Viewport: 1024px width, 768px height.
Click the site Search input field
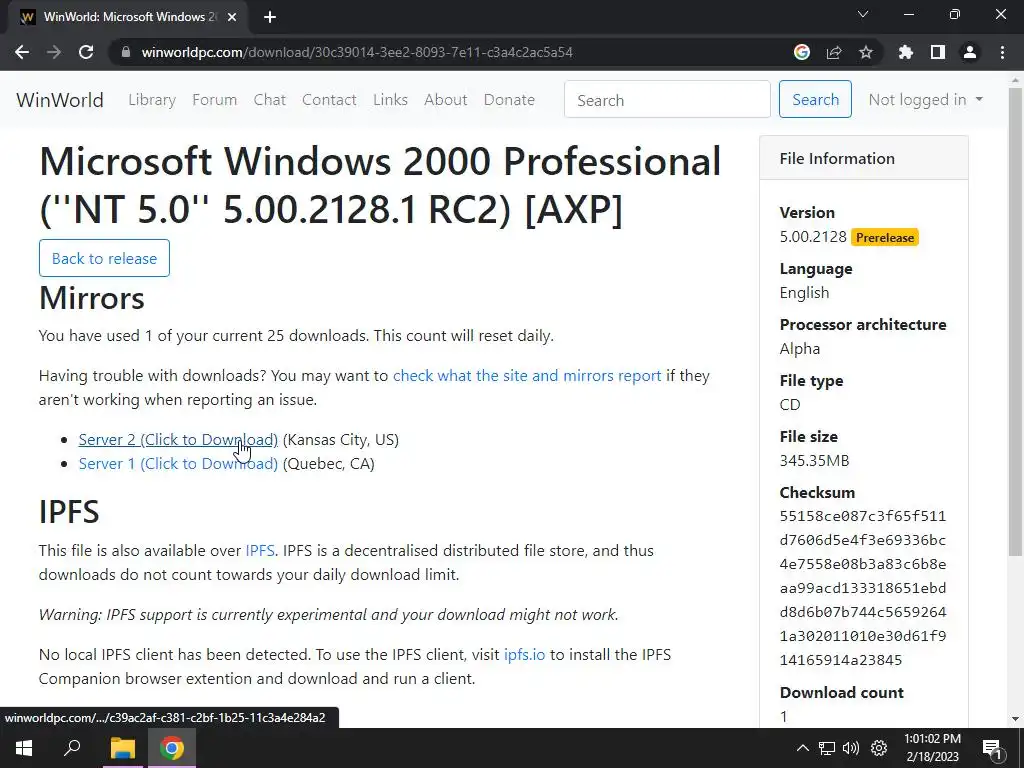[667, 99]
